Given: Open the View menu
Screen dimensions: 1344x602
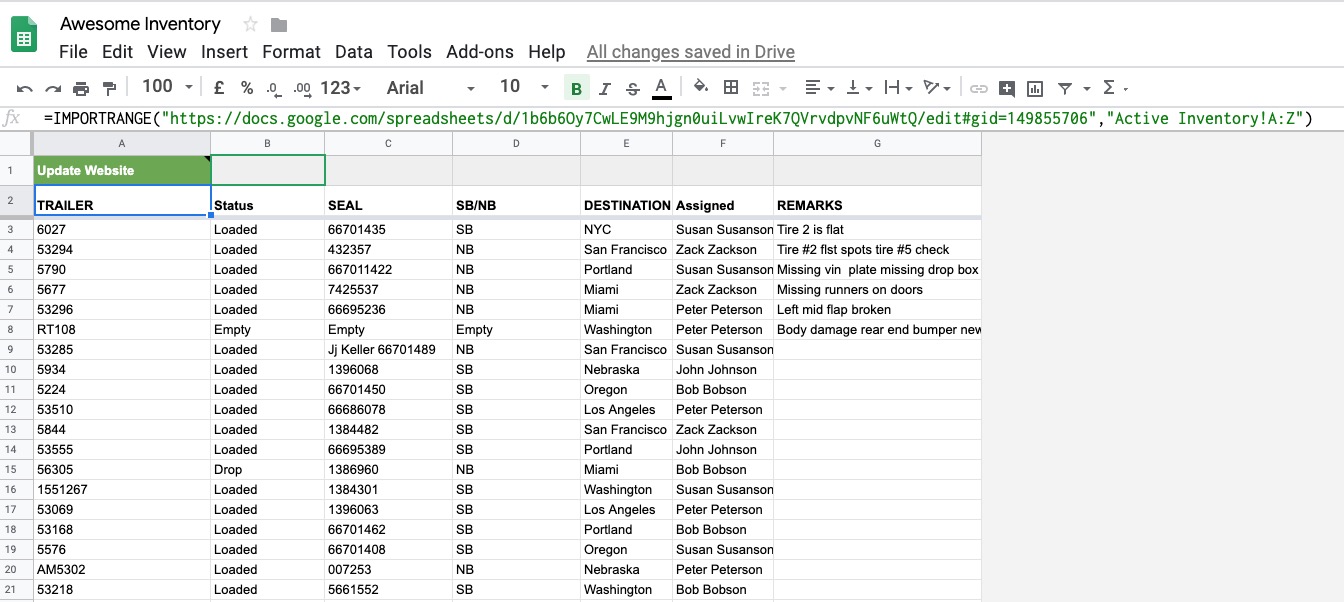Looking at the screenshot, I should tap(167, 52).
